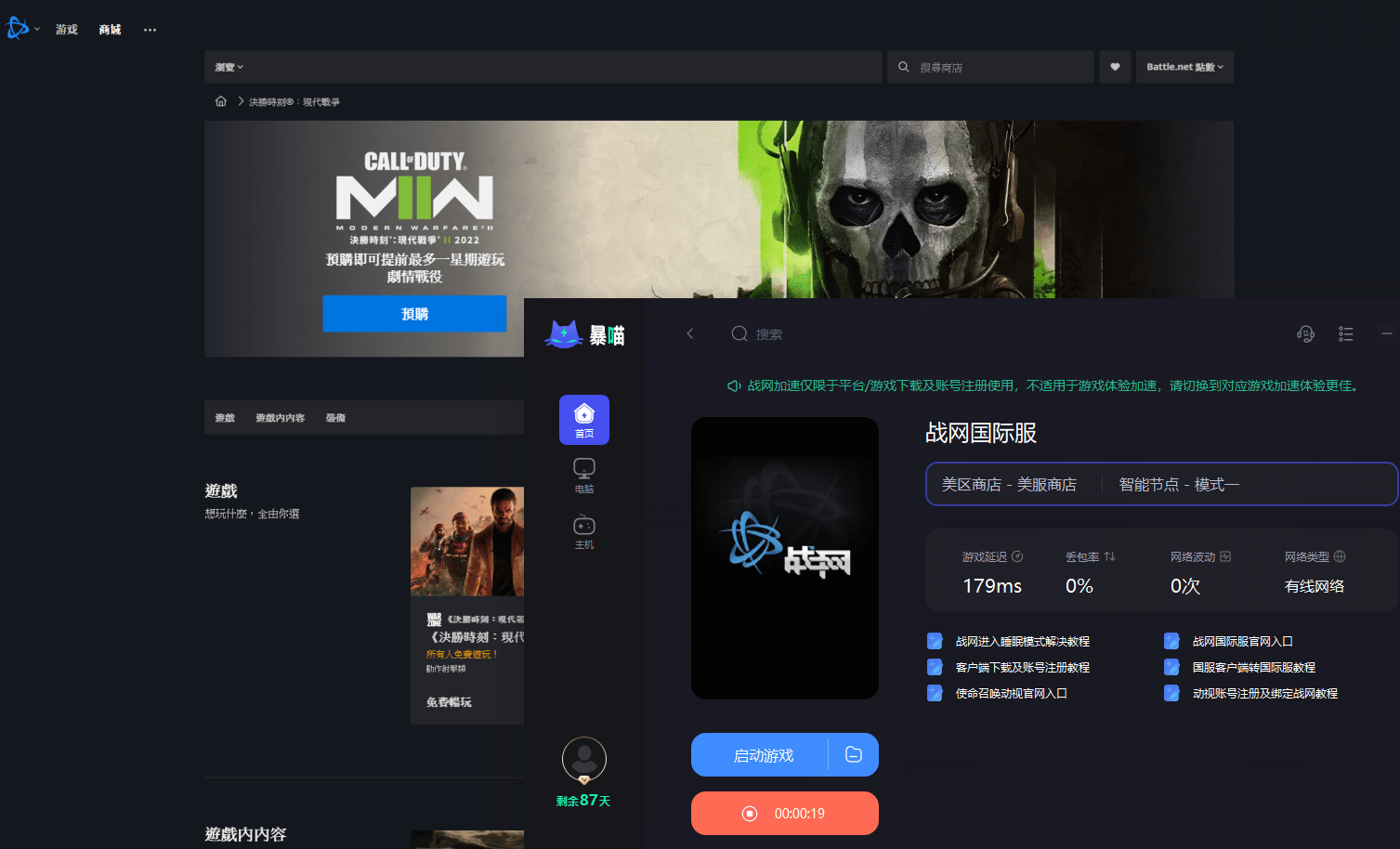Go back with the left arrow
The width and height of the screenshot is (1400, 849).
(x=689, y=333)
